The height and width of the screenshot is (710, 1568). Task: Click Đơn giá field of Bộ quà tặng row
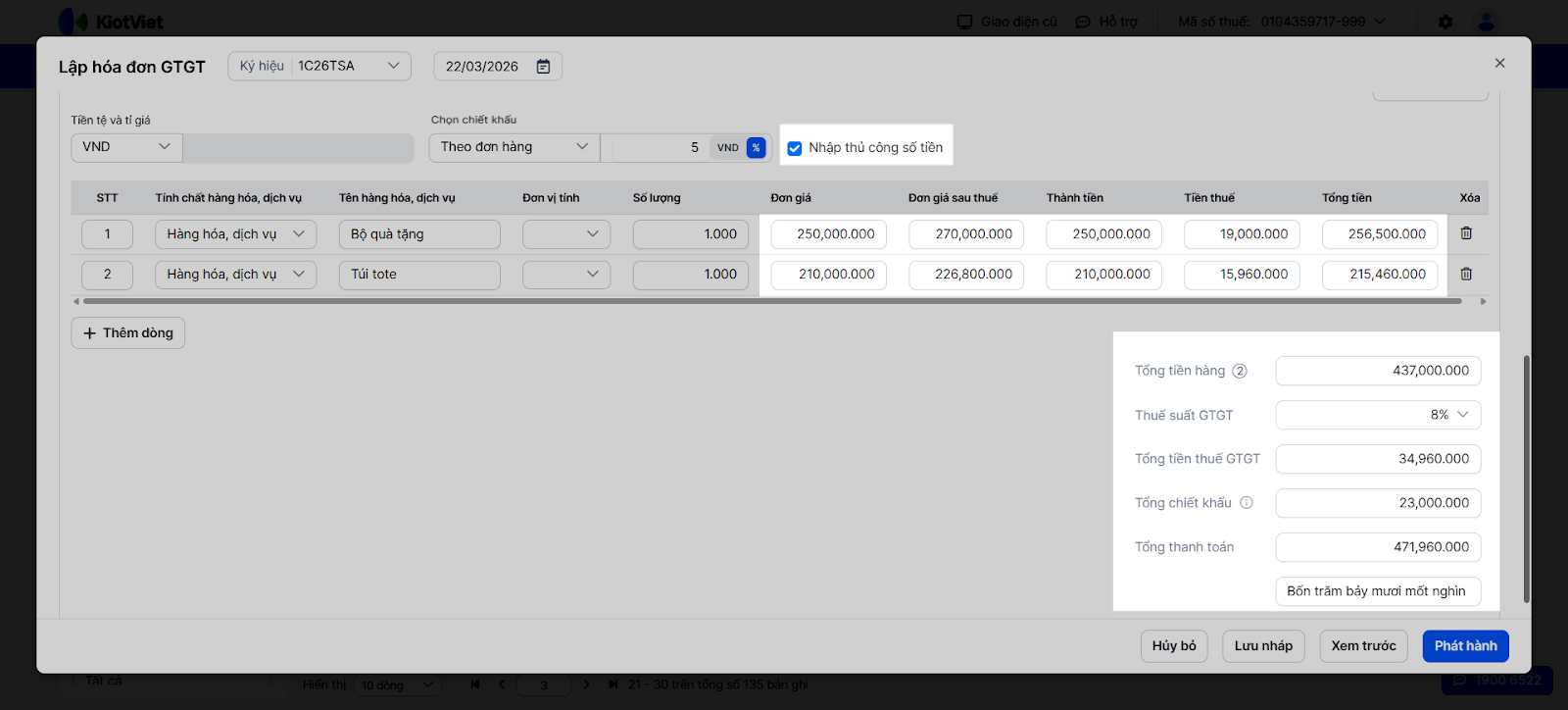(829, 234)
